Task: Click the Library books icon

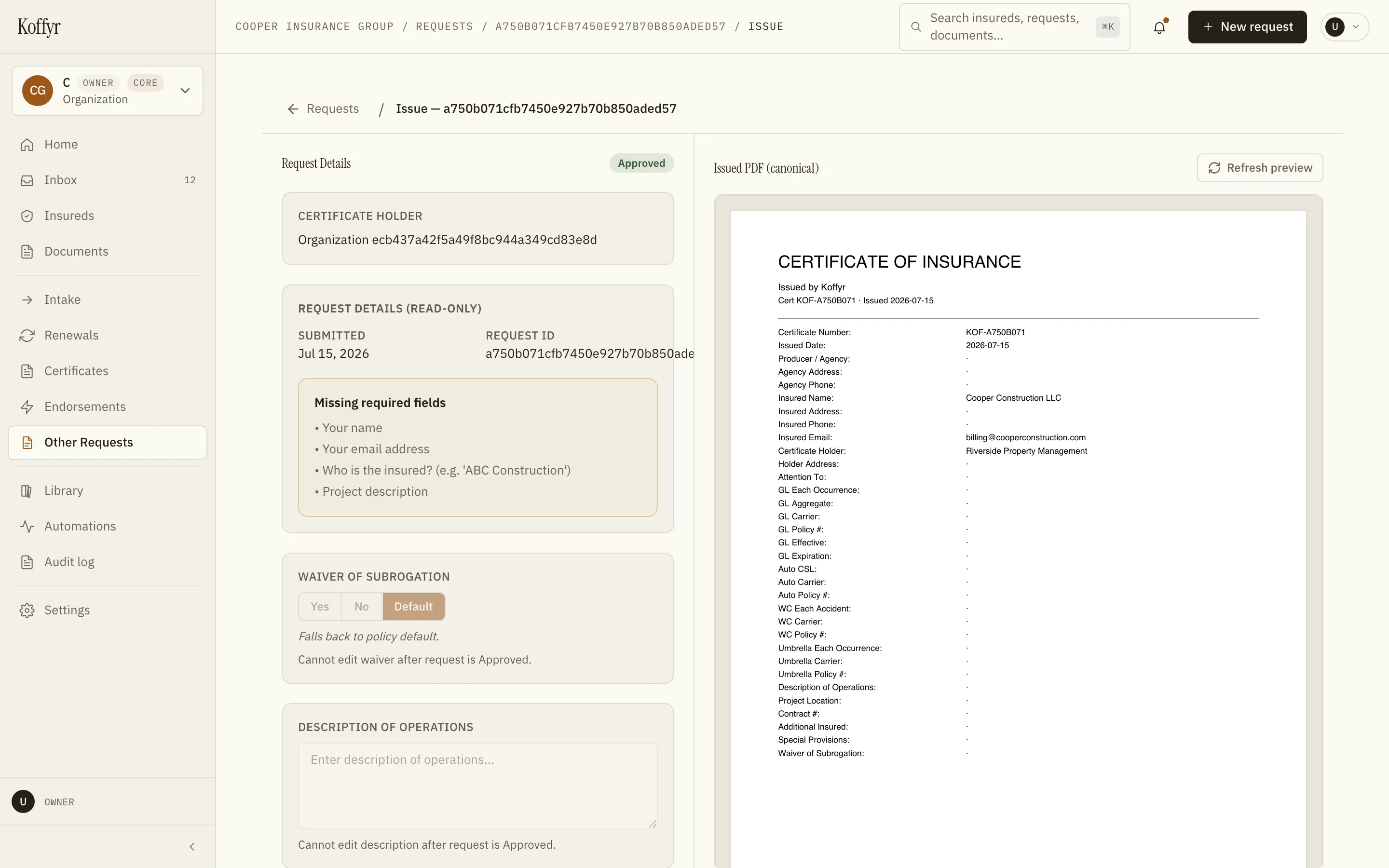Action: [x=27, y=491]
